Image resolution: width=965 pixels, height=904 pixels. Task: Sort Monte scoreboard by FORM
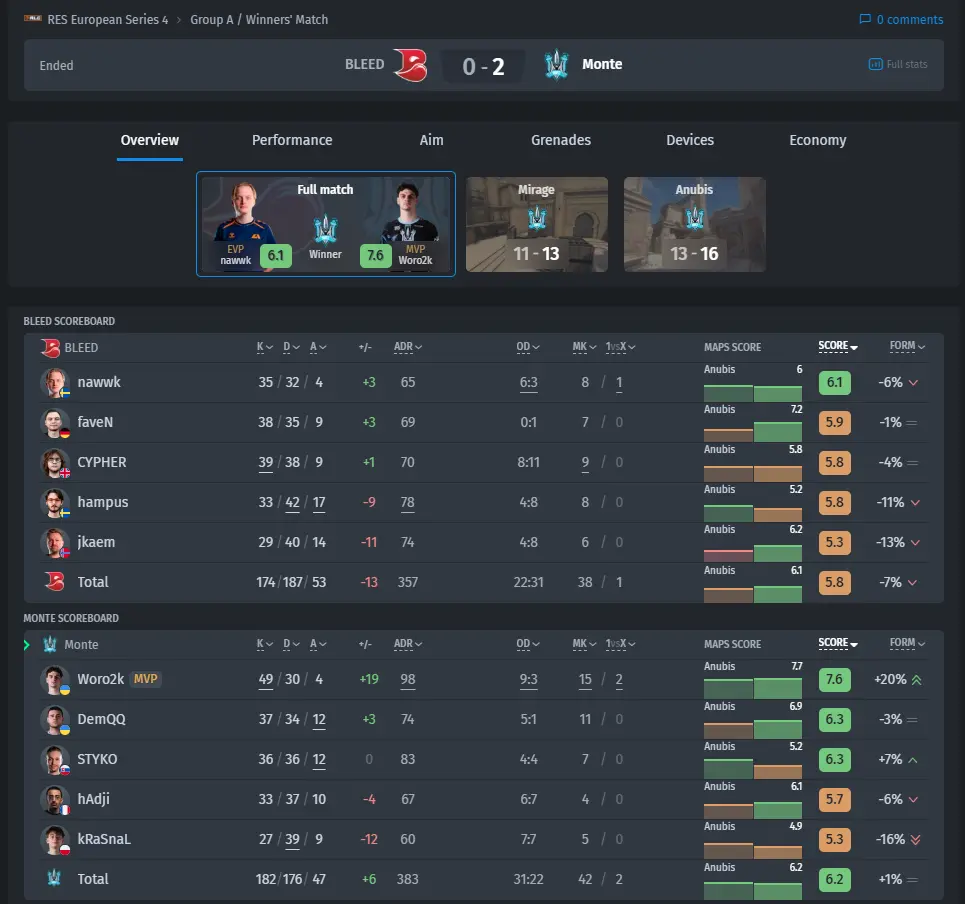click(x=907, y=643)
